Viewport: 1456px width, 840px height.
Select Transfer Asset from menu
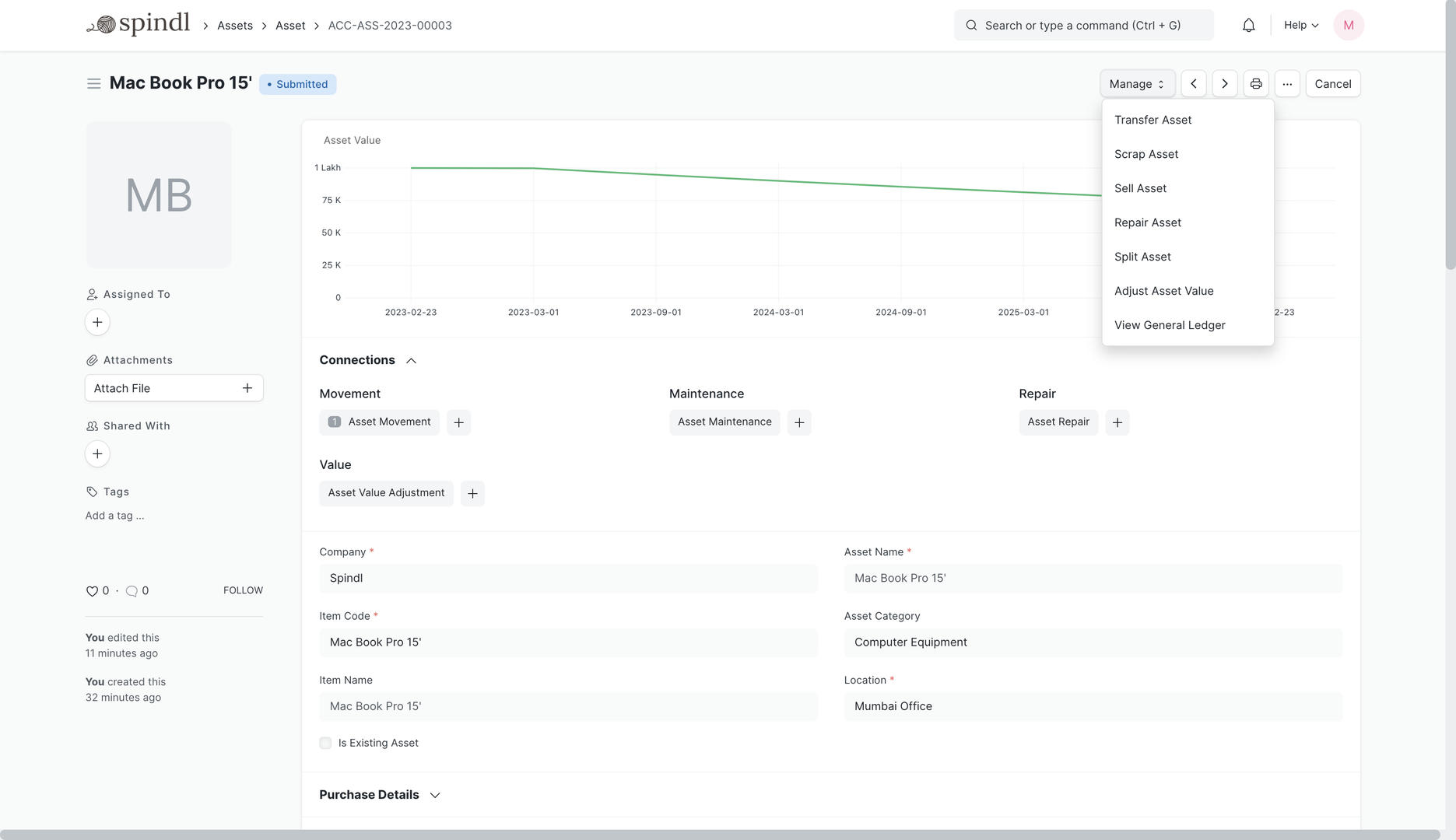1188,120
